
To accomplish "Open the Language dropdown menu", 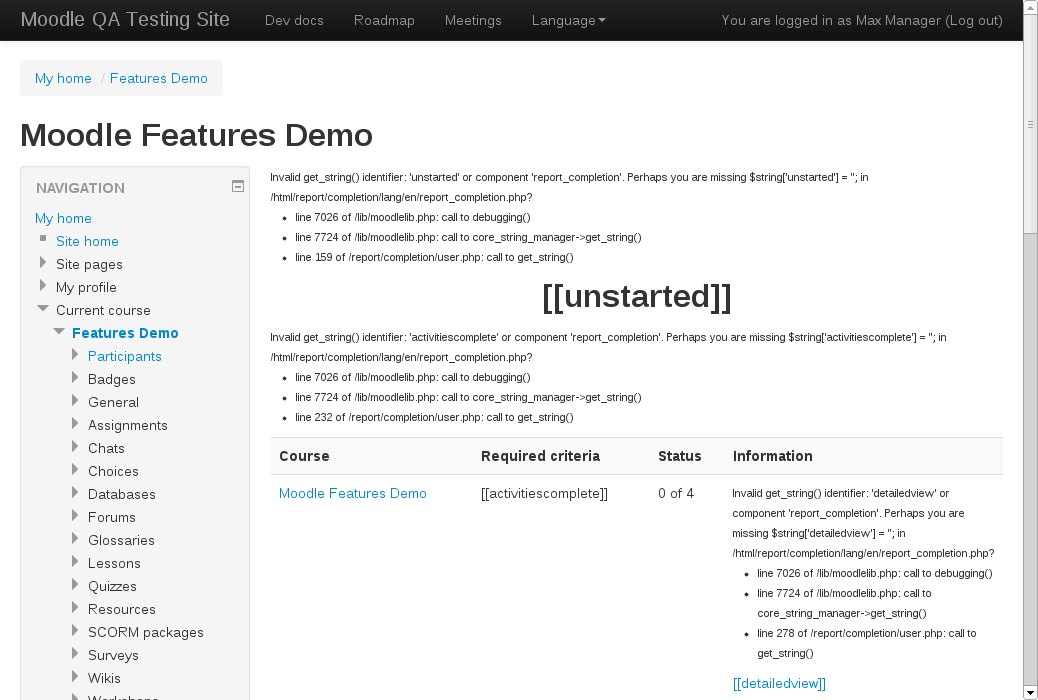I will point(569,21).
